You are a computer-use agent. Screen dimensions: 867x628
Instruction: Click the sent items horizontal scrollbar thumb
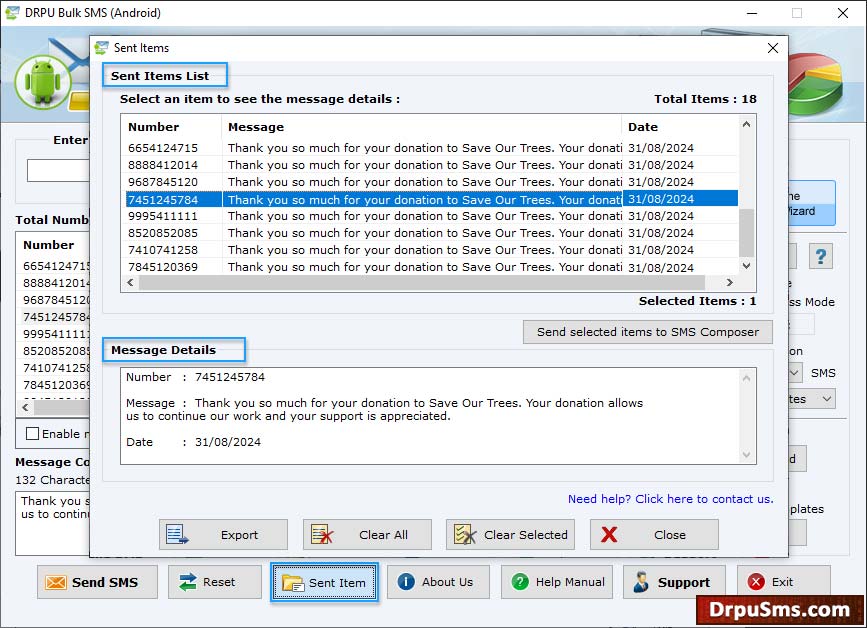(x=422, y=282)
